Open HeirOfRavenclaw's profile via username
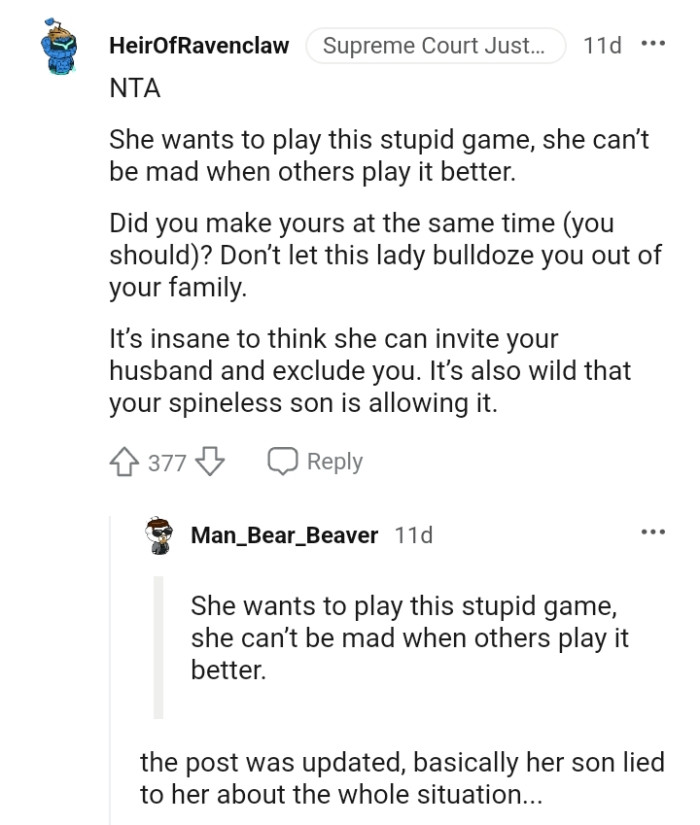 pyautogui.click(x=199, y=45)
